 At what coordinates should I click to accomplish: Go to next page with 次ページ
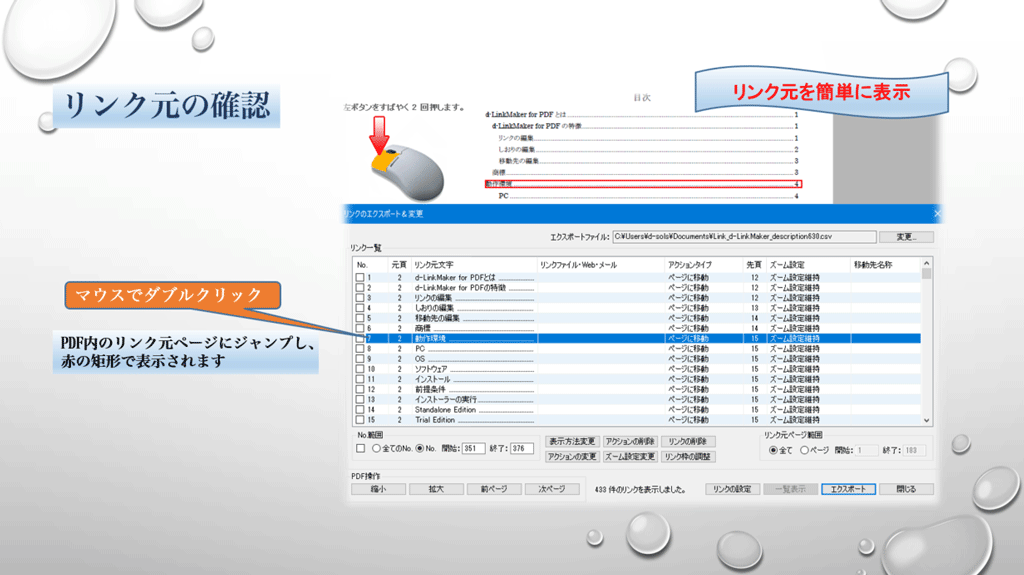tap(552, 489)
